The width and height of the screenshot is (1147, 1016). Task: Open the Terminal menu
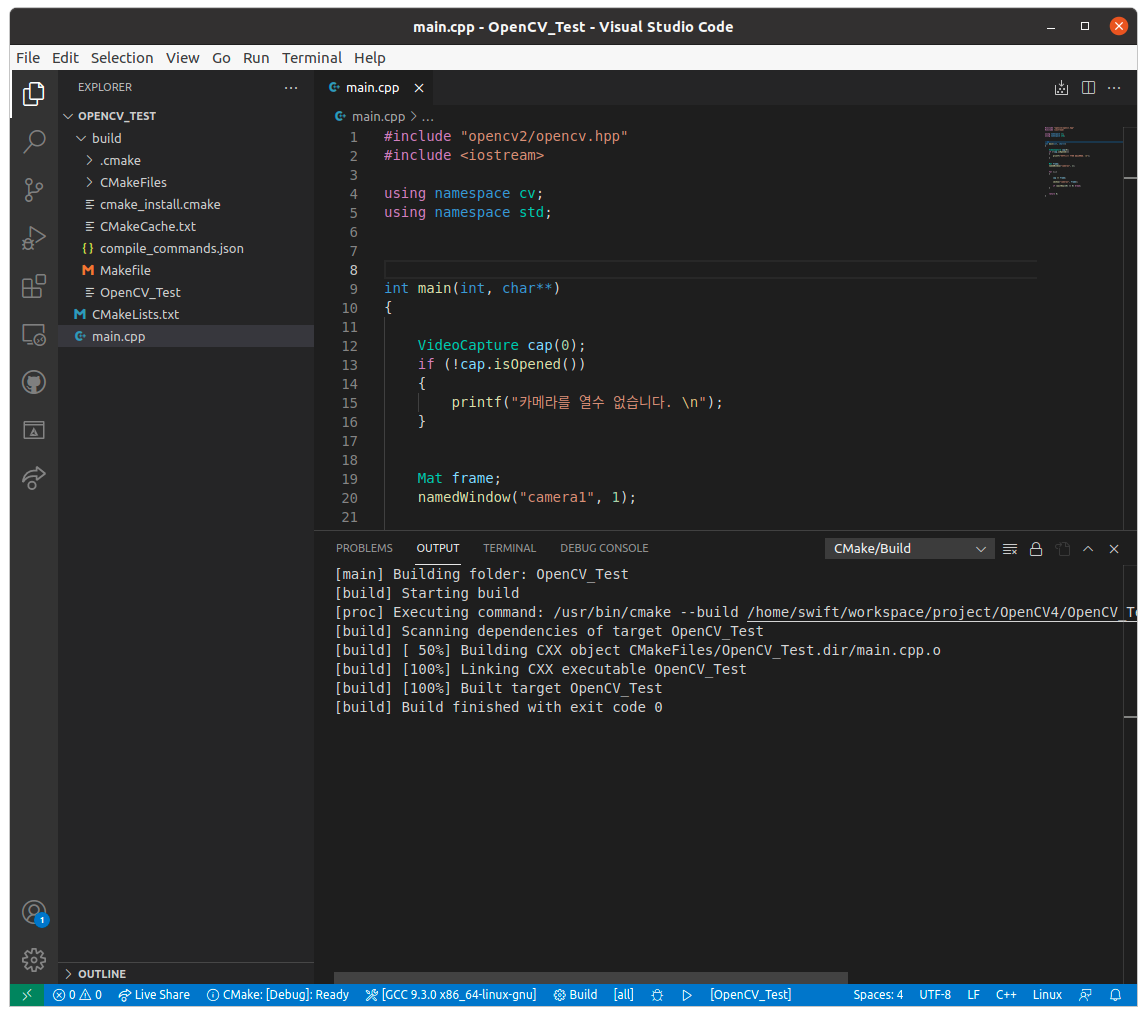point(312,58)
